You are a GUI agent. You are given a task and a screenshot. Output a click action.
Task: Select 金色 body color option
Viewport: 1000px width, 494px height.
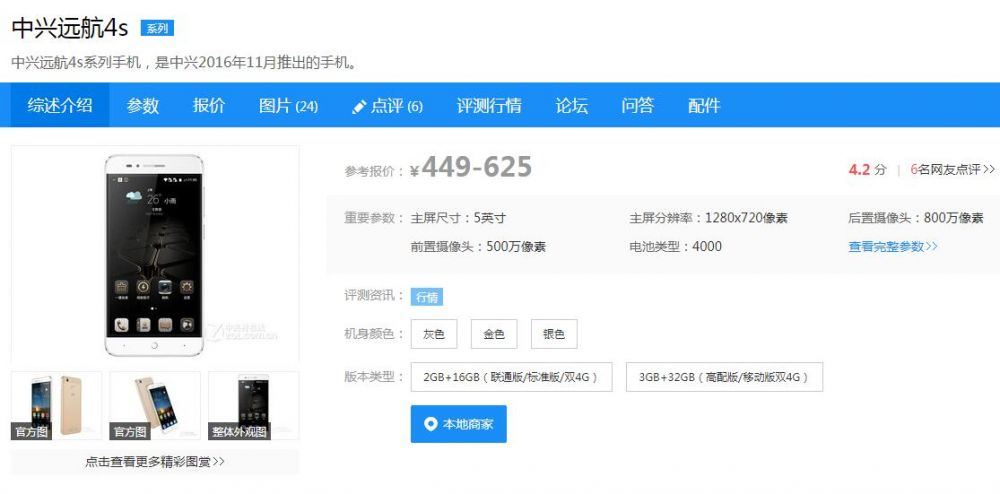pos(494,334)
